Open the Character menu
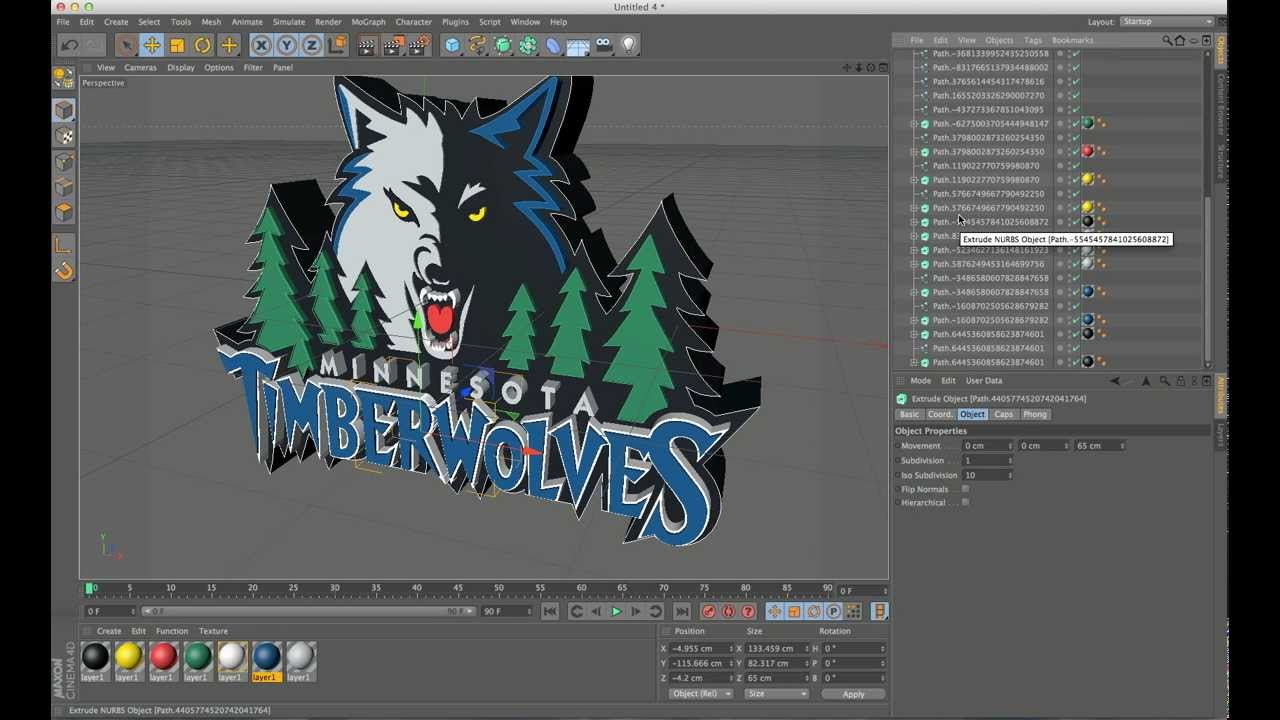The height and width of the screenshot is (720, 1280). [413, 22]
